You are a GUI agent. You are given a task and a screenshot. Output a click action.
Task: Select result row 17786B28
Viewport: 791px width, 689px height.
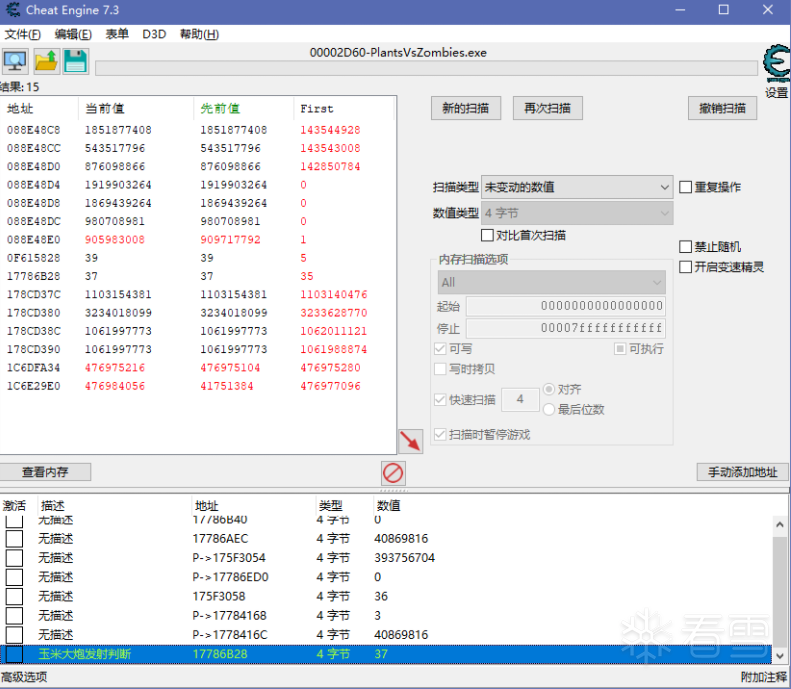pyautogui.click(x=198, y=276)
